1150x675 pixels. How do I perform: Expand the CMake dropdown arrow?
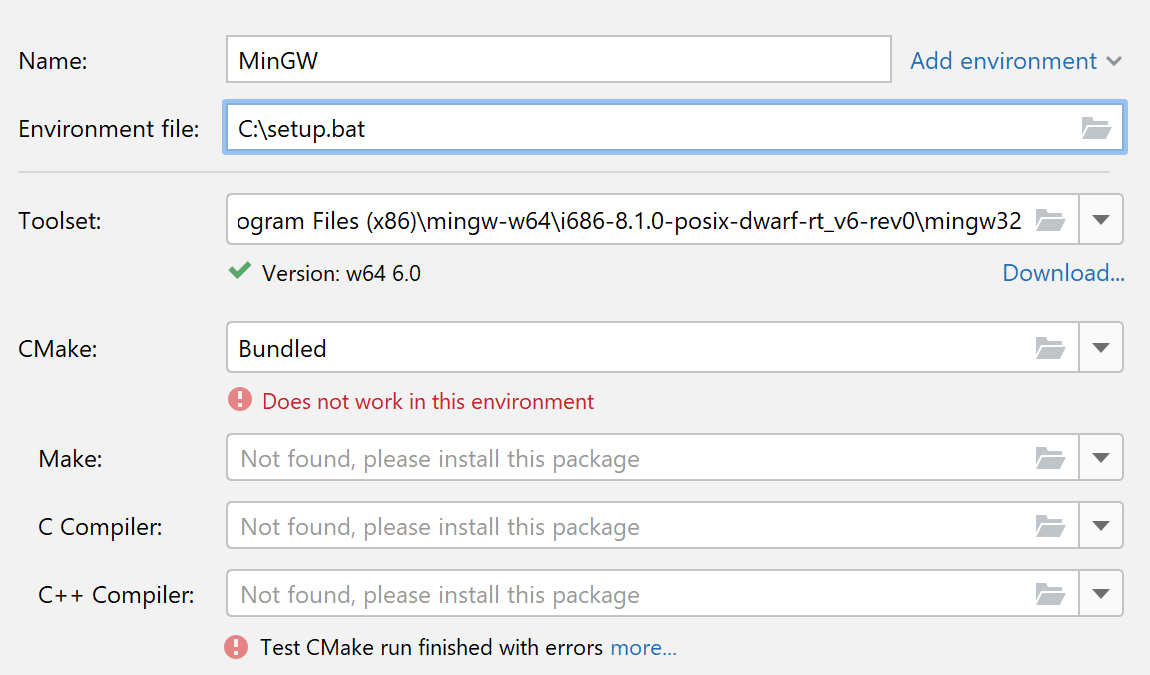[1101, 348]
